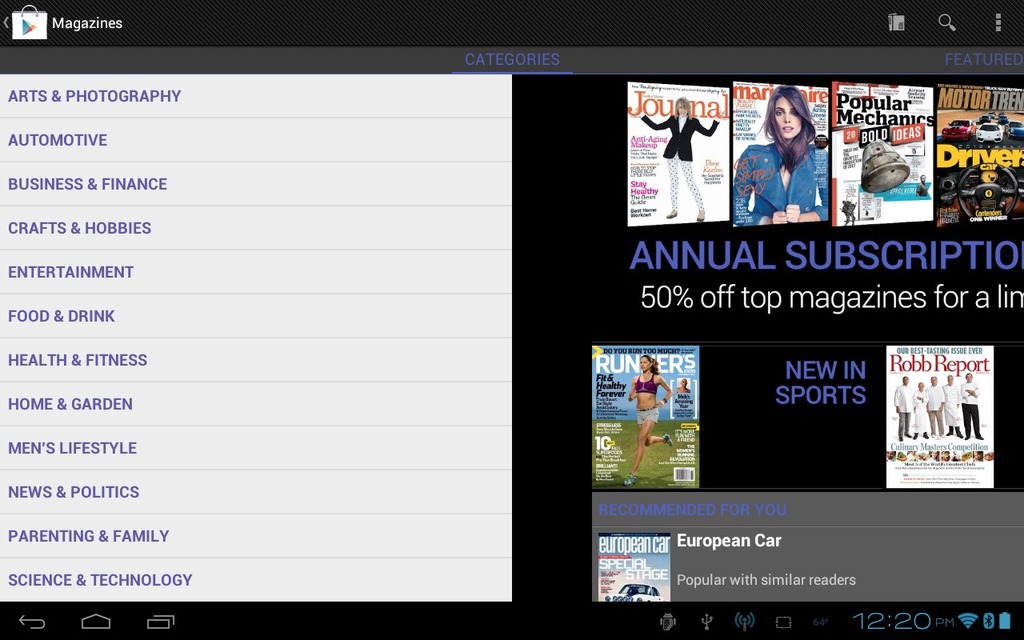Open the European Car cover thumbnail
This screenshot has height=640, width=1024.
(x=634, y=567)
